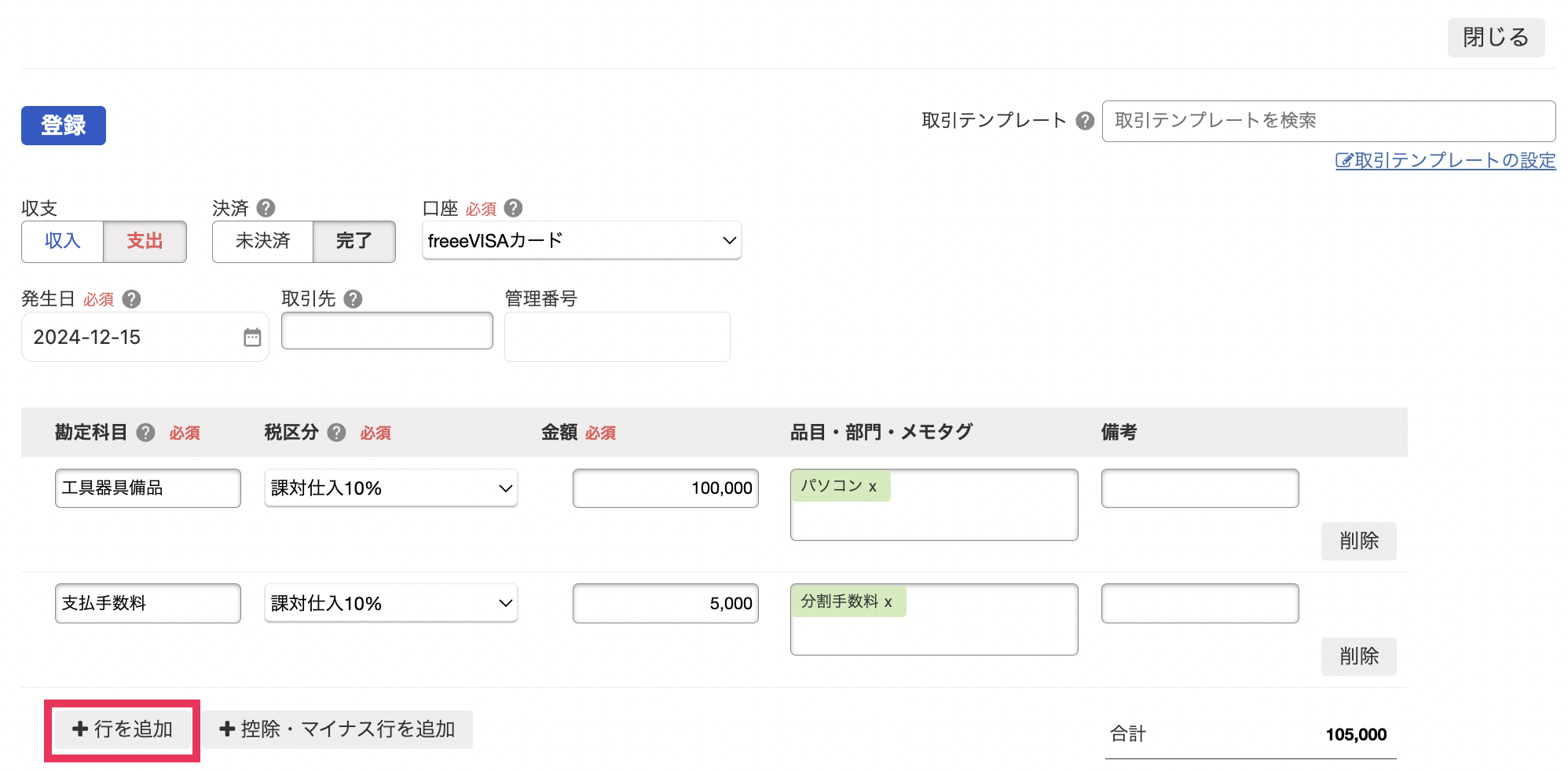The width and height of the screenshot is (1568, 771).
Task: Focus the 取引テンプレートを検索 search field
Action: [x=1329, y=121]
